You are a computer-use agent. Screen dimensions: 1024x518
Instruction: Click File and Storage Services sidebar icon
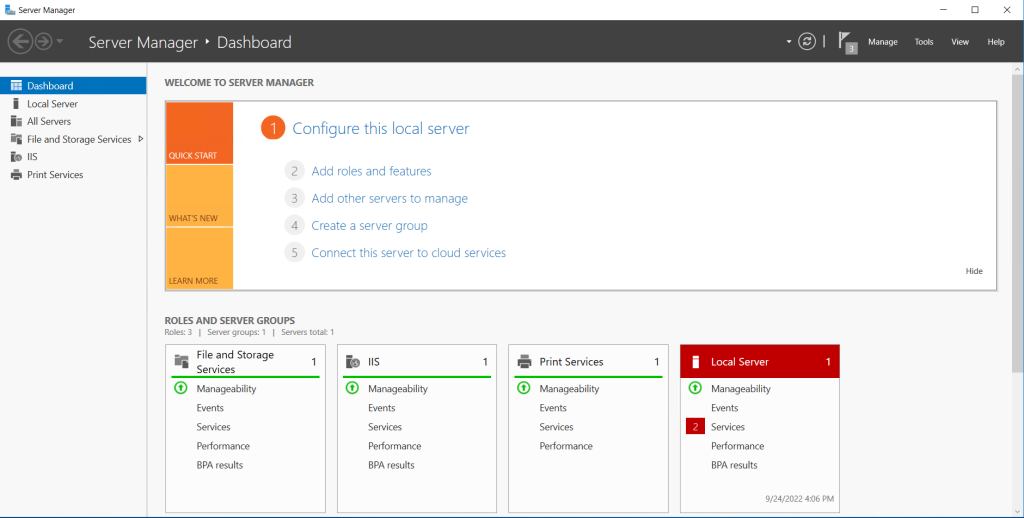click(16, 139)
